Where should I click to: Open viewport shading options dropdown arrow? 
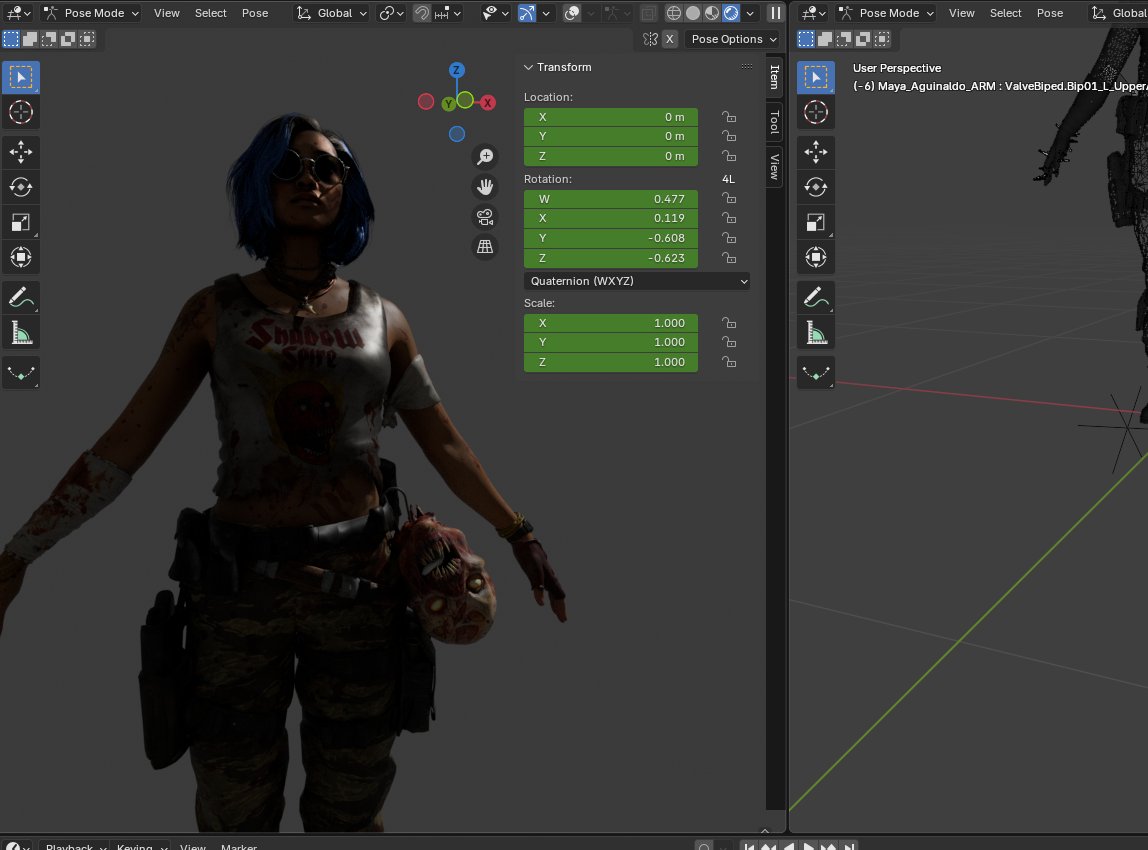[750, 13]
